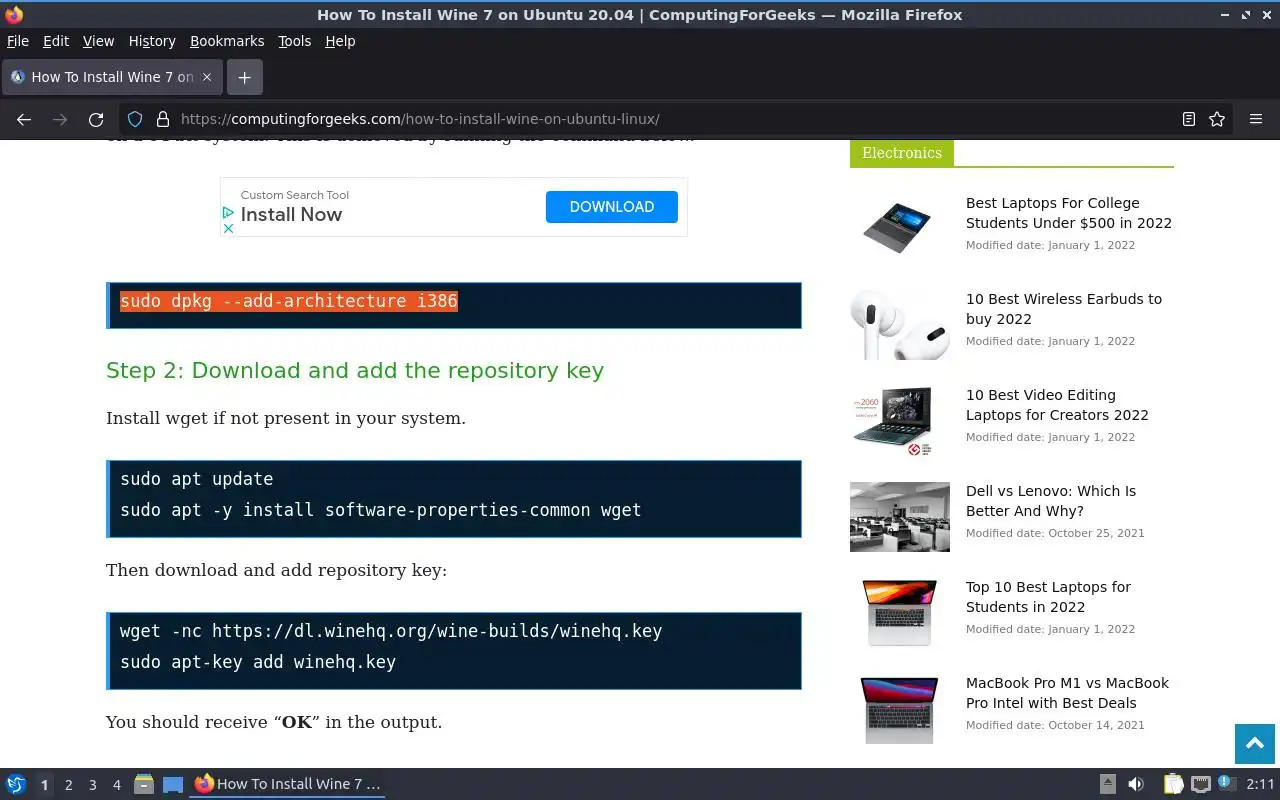Toggle reader view for this page
This screenshot has width=1280, height=800.
(1189, 119)
